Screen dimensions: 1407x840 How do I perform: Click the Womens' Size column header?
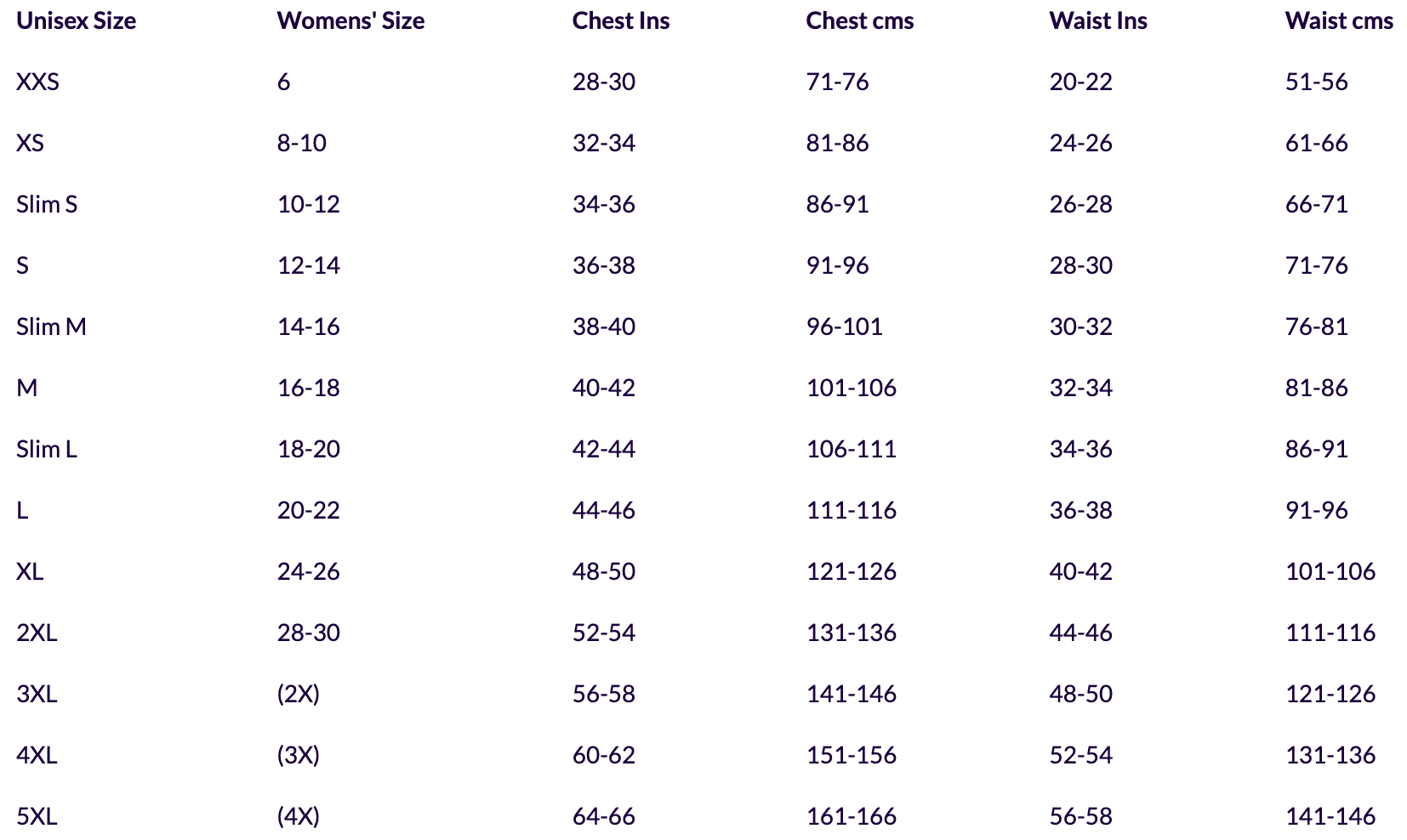click(x=350, y=20)
